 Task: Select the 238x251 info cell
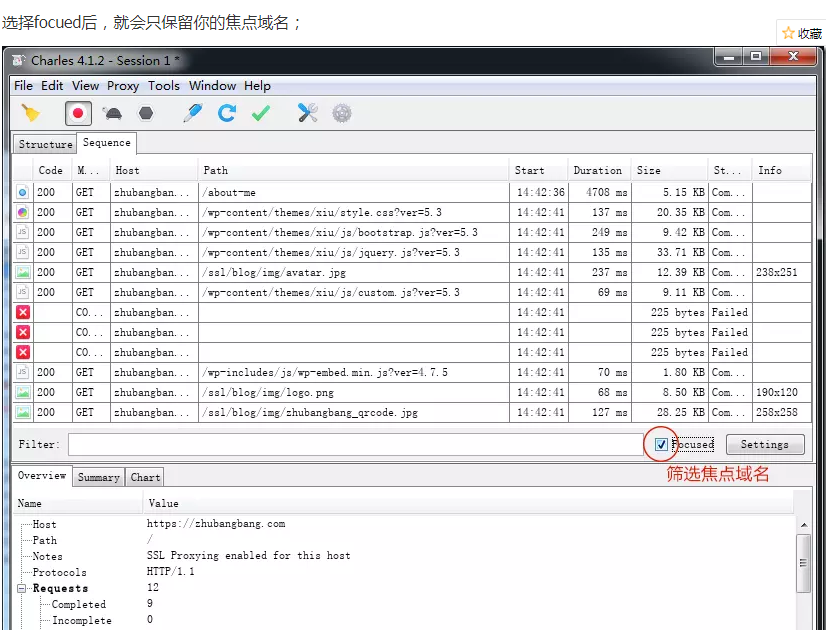[782, 272]
